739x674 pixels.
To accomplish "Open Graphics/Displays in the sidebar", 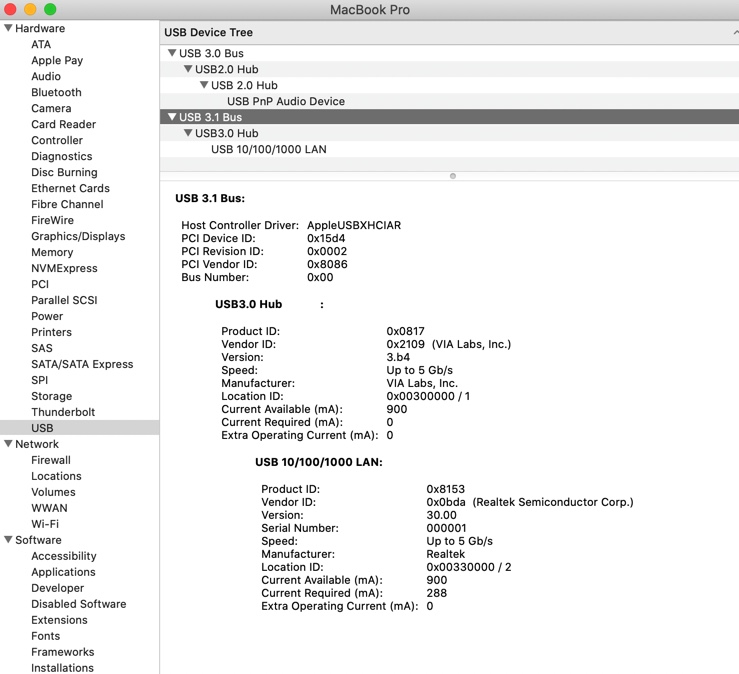I will (78, 237).
